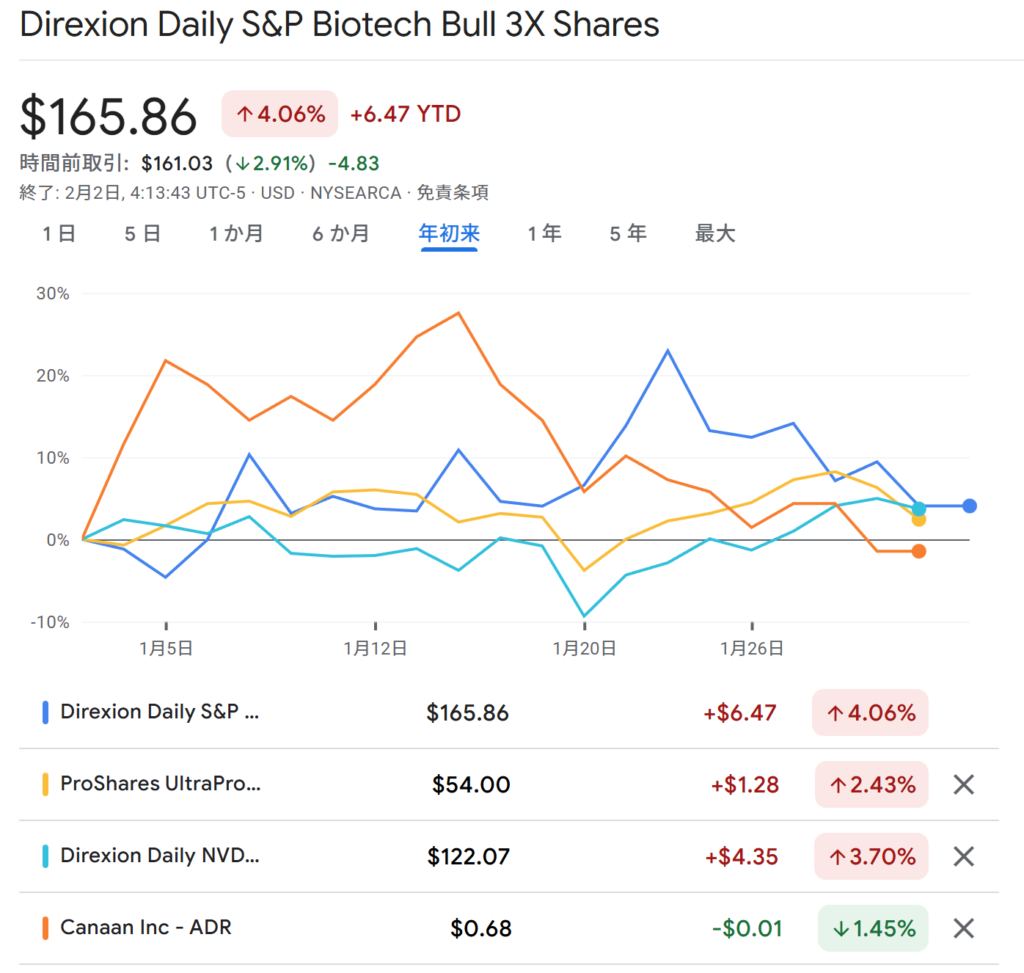Select the 6か月 time range

[340, 234]
